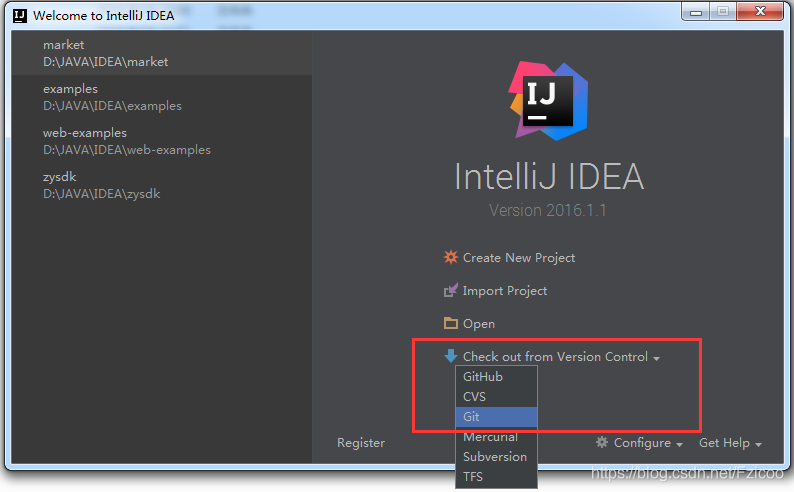Click the Create New Project link
The height and width of the screenshot is (492, 794).
point(519,258)
